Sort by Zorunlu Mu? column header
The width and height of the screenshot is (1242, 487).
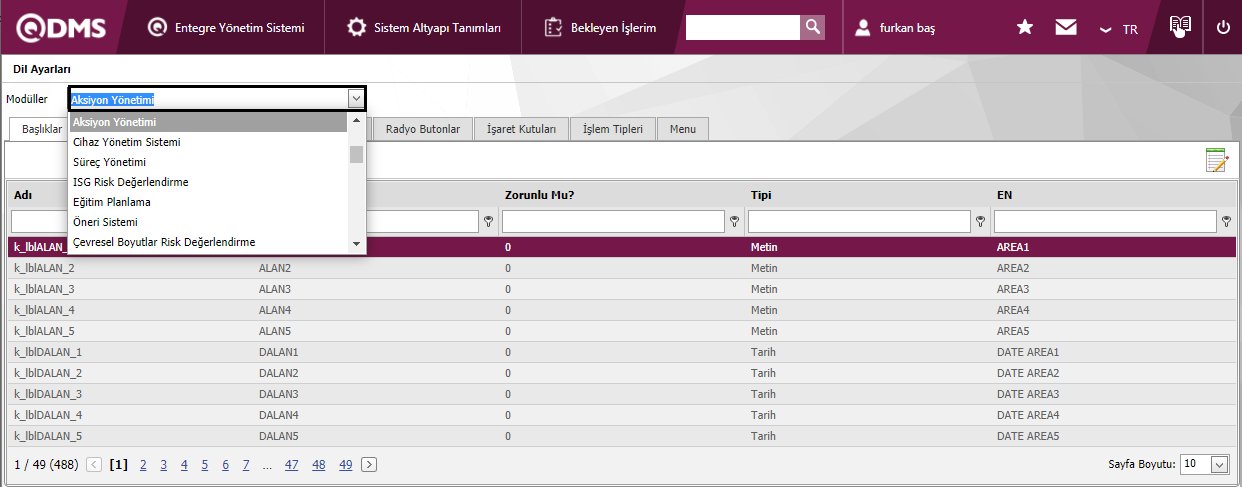click(539, 194)
